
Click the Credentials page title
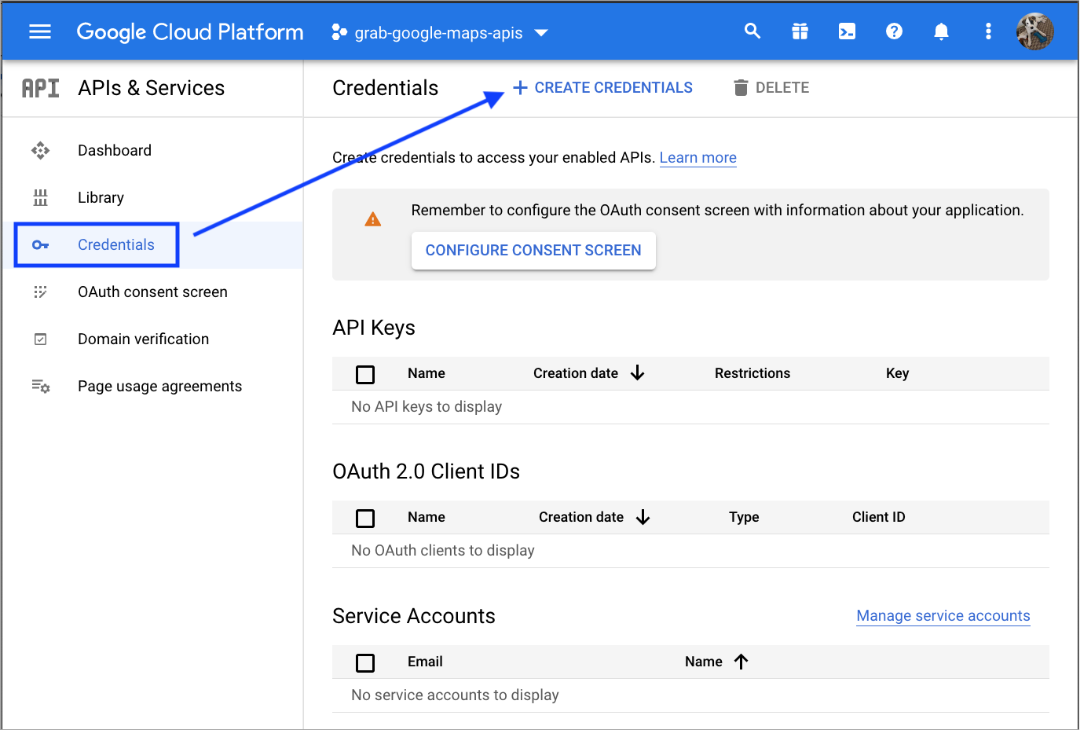385,88
